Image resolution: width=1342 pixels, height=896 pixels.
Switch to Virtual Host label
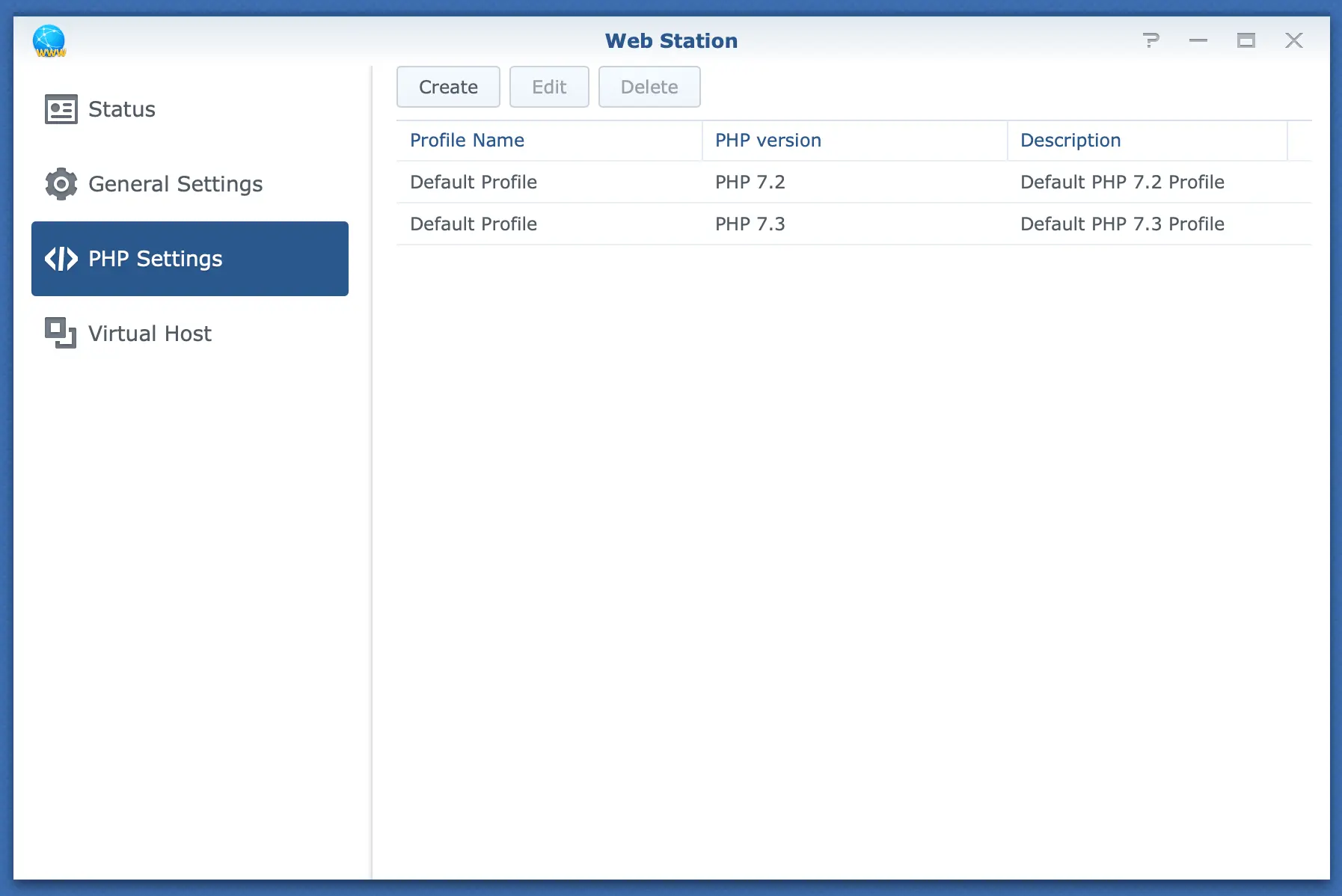(x=150, y=334)
